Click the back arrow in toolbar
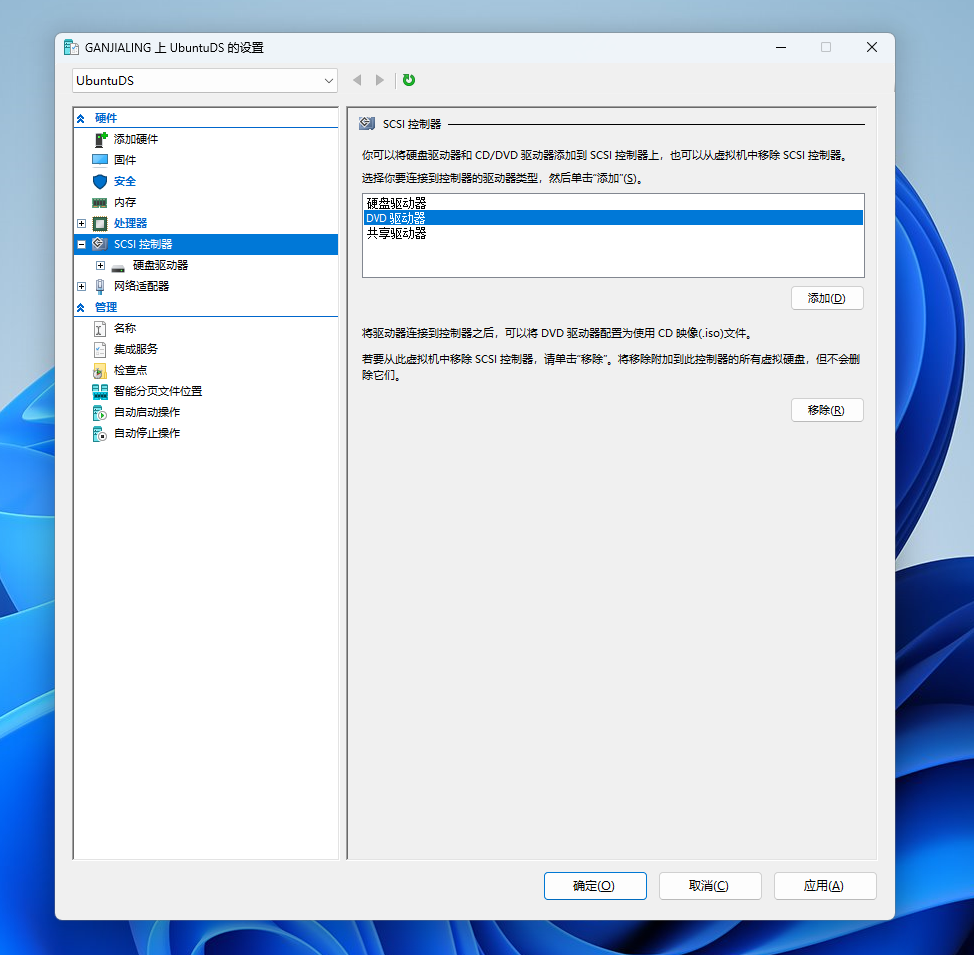The width and height of the screenshot is (974, 955). click(x=357, y=80)
